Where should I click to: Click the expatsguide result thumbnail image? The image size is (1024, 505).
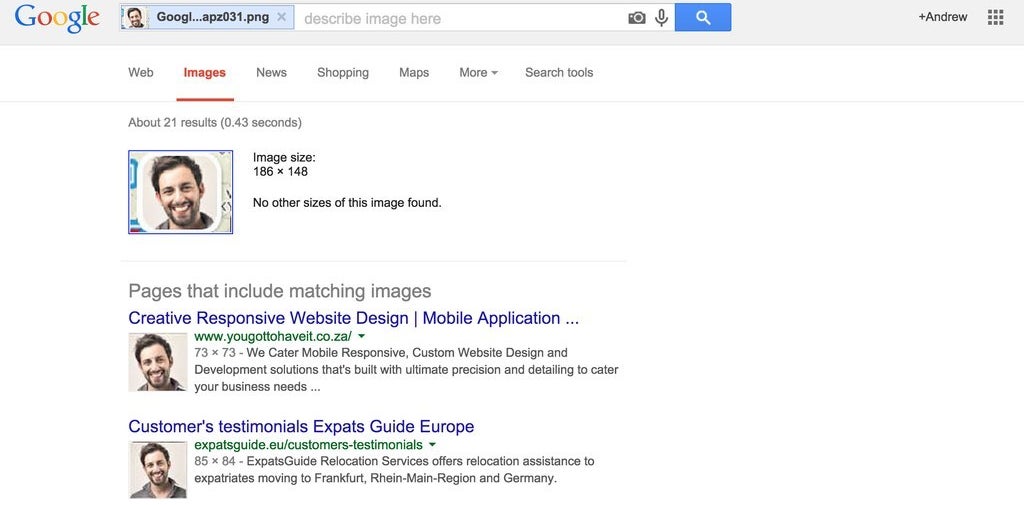[x=157, y=470]
